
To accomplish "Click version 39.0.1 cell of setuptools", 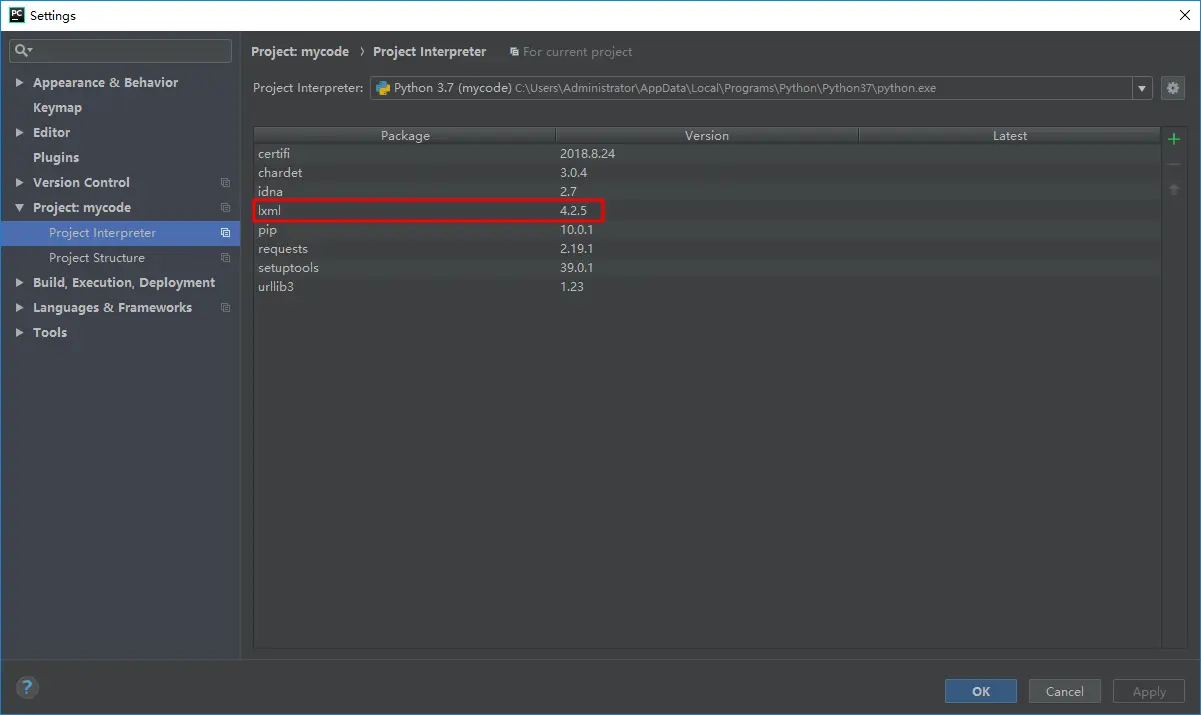I will point(577,268).
